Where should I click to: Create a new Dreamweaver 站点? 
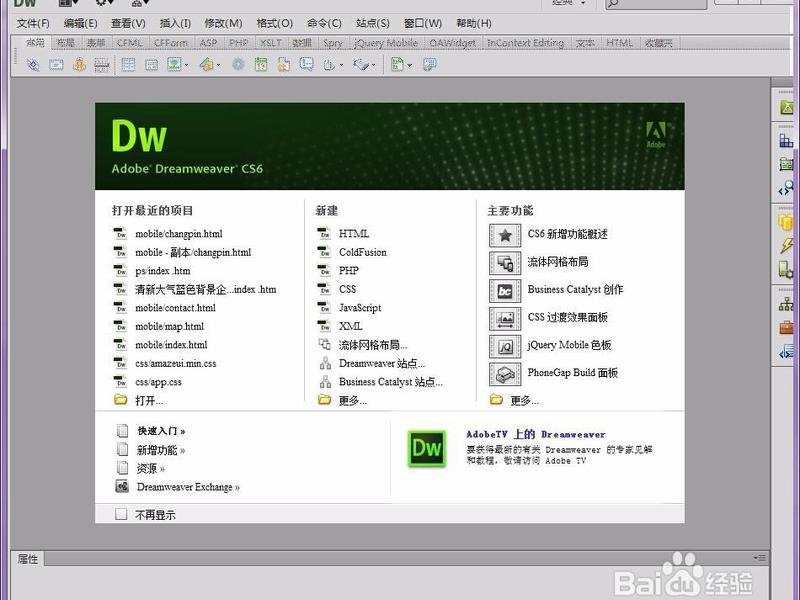click(382, 363)
